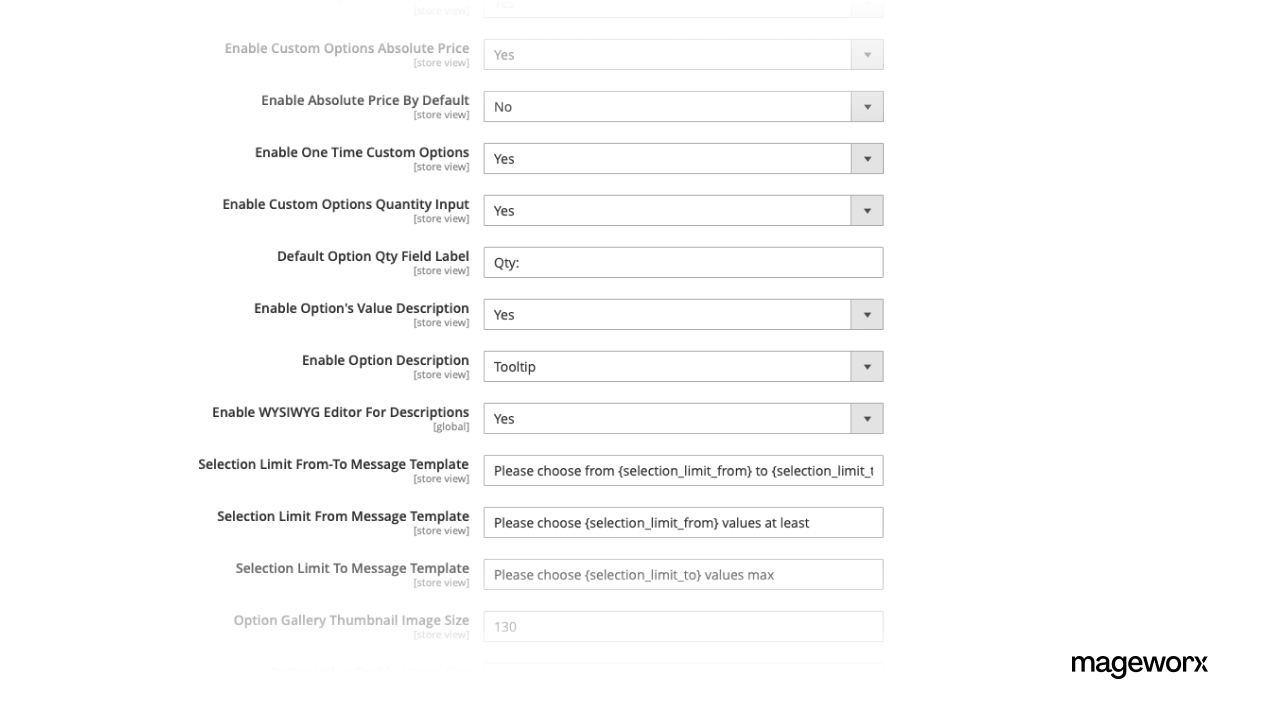Select the Qty: text inside the label field
Viewport: 1288px width, 728px height.
504,262
